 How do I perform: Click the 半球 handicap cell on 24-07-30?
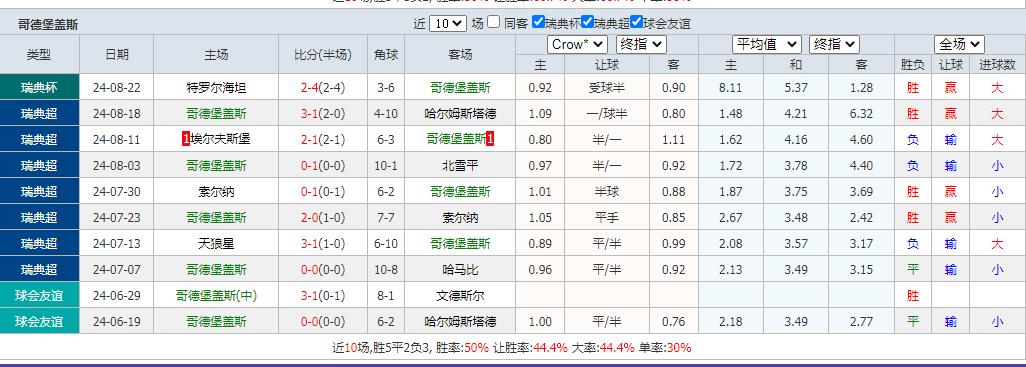pos(607,192)
